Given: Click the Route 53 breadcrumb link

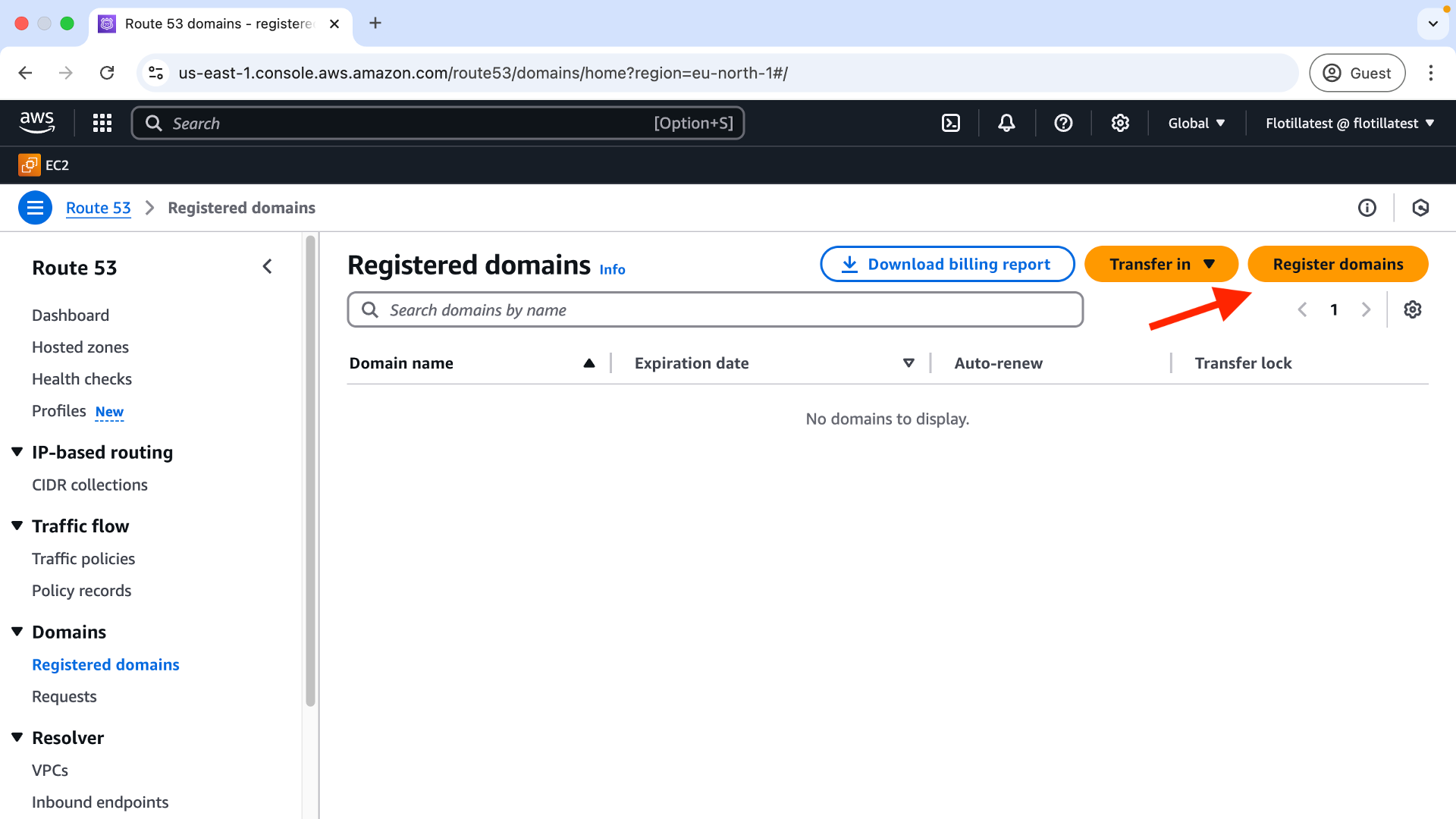Looking at the screenshot, I should (99, 208).
